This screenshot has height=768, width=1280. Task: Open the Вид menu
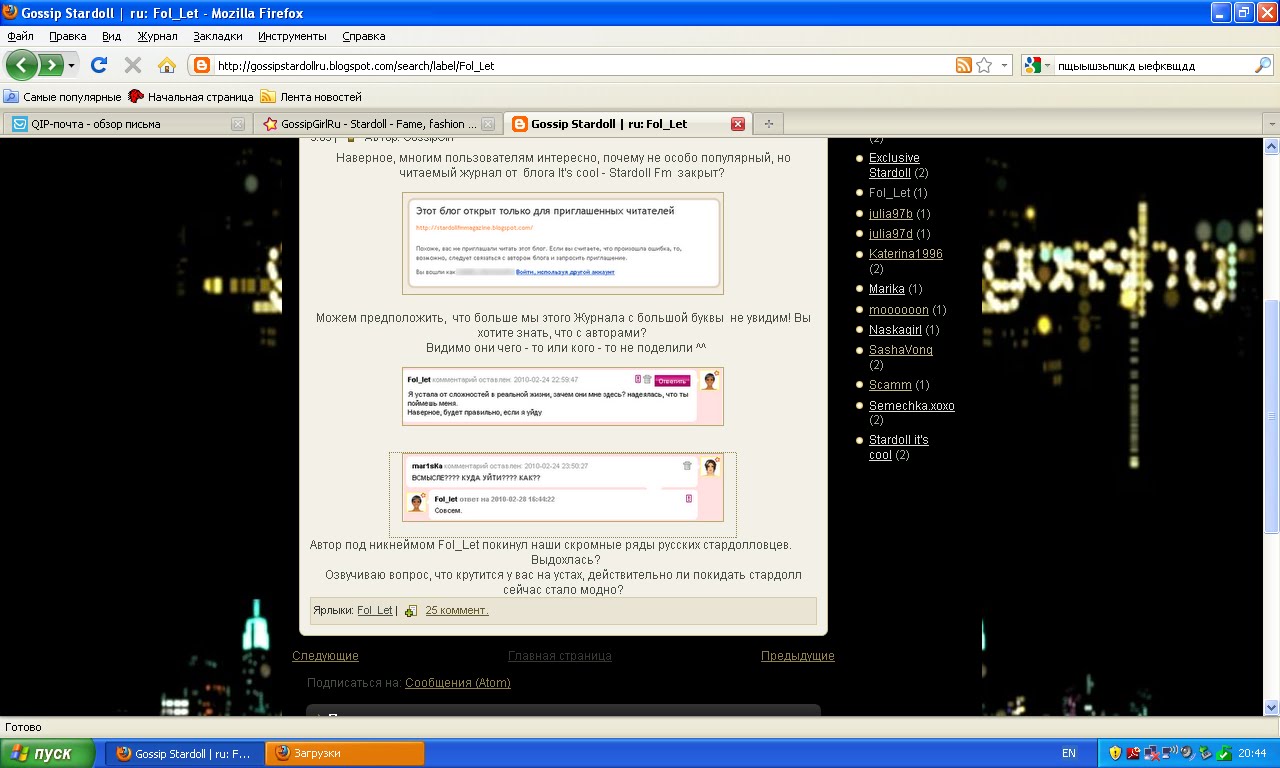coord(111,36)
